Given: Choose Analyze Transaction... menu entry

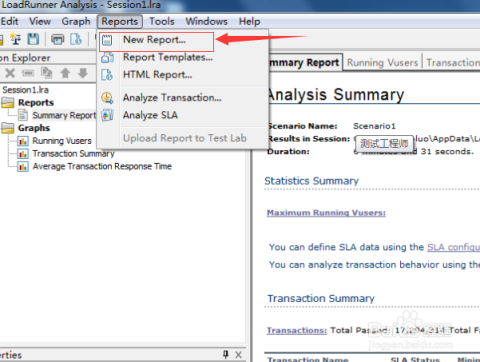Looking at the screenshot, I should click(x=172, y=98).
